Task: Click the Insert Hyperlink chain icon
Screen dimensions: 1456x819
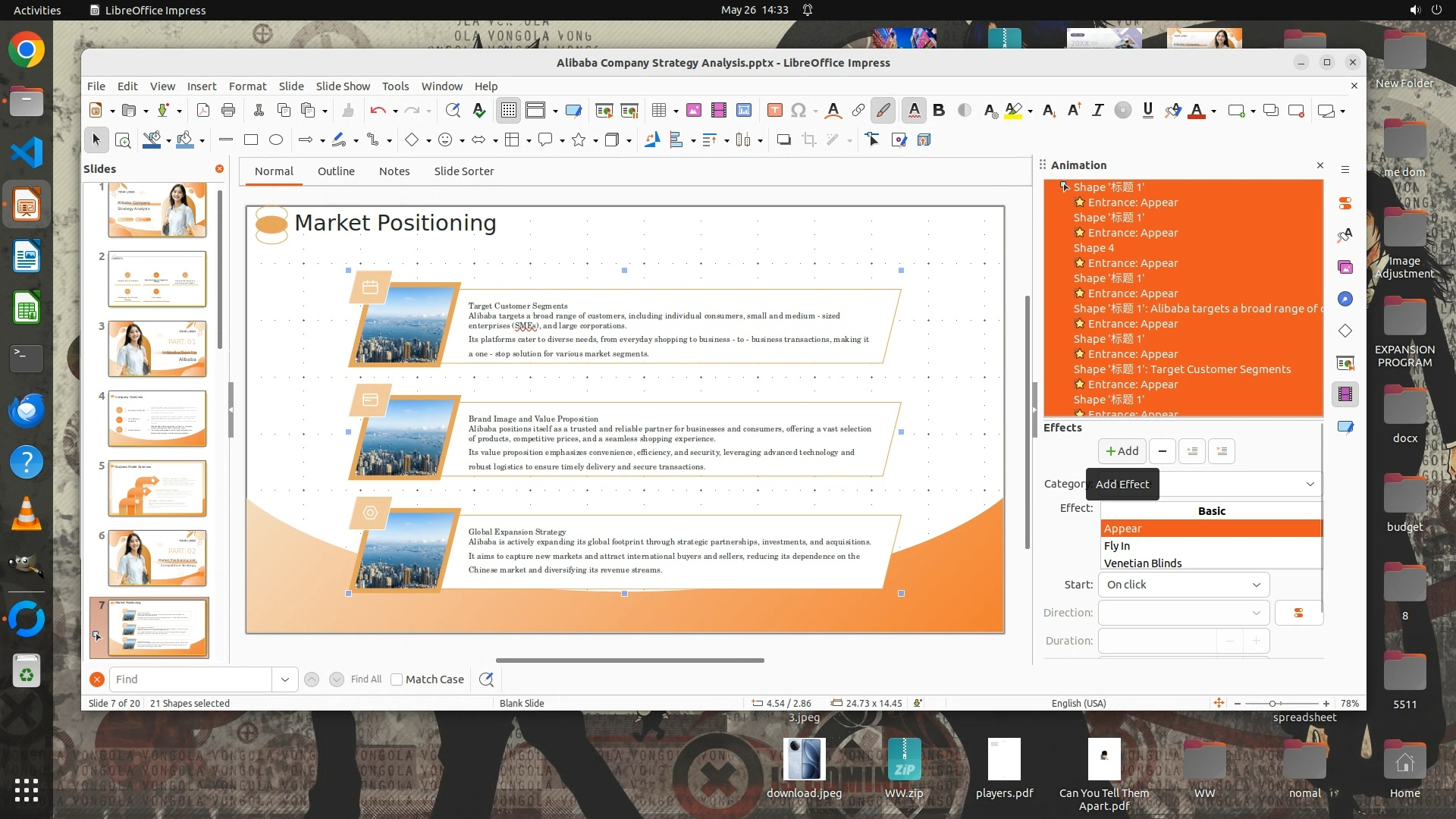Action: (x=858, y=111)
